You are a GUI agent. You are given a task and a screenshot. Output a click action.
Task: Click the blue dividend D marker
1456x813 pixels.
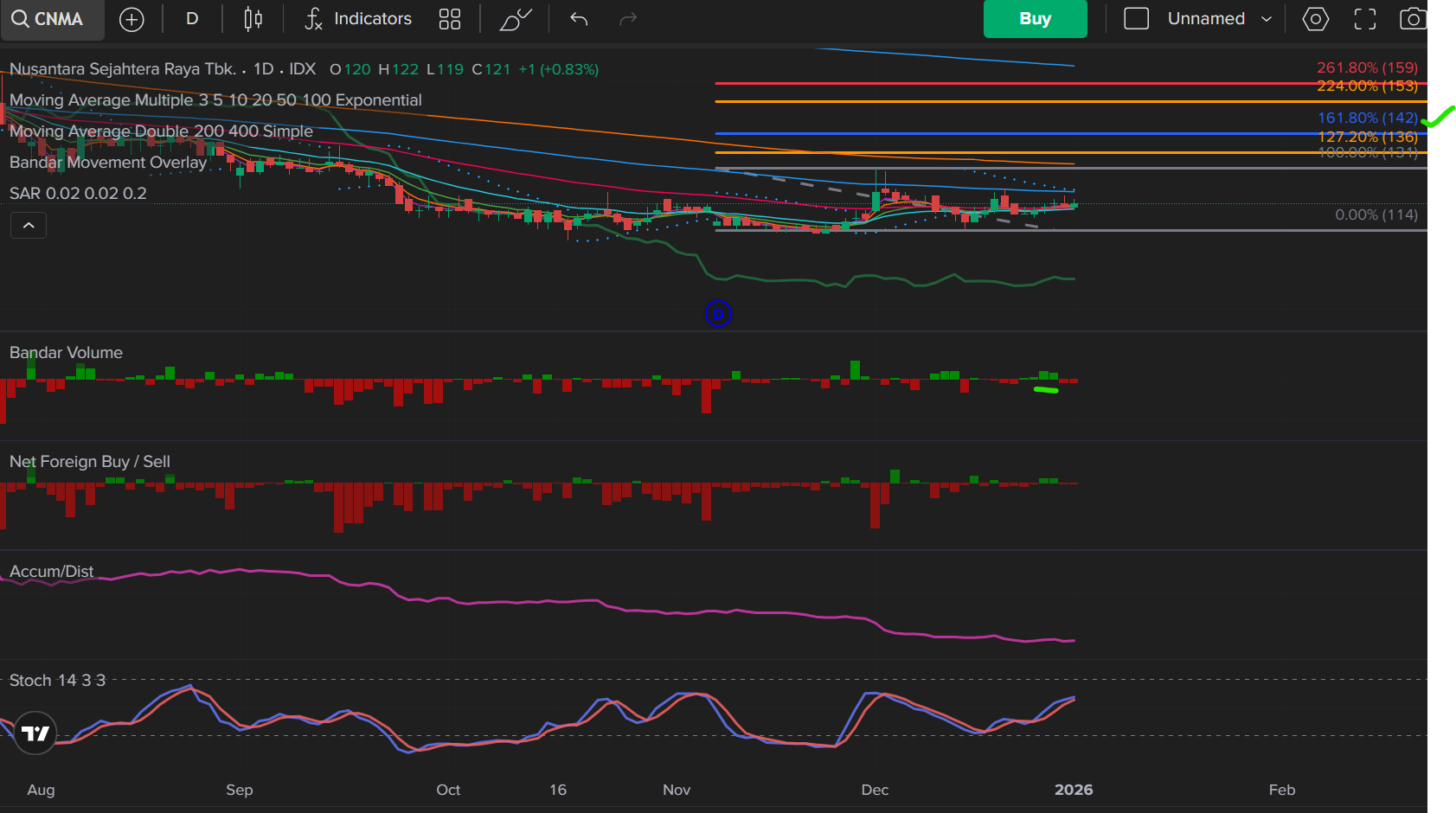coord(718,314)
